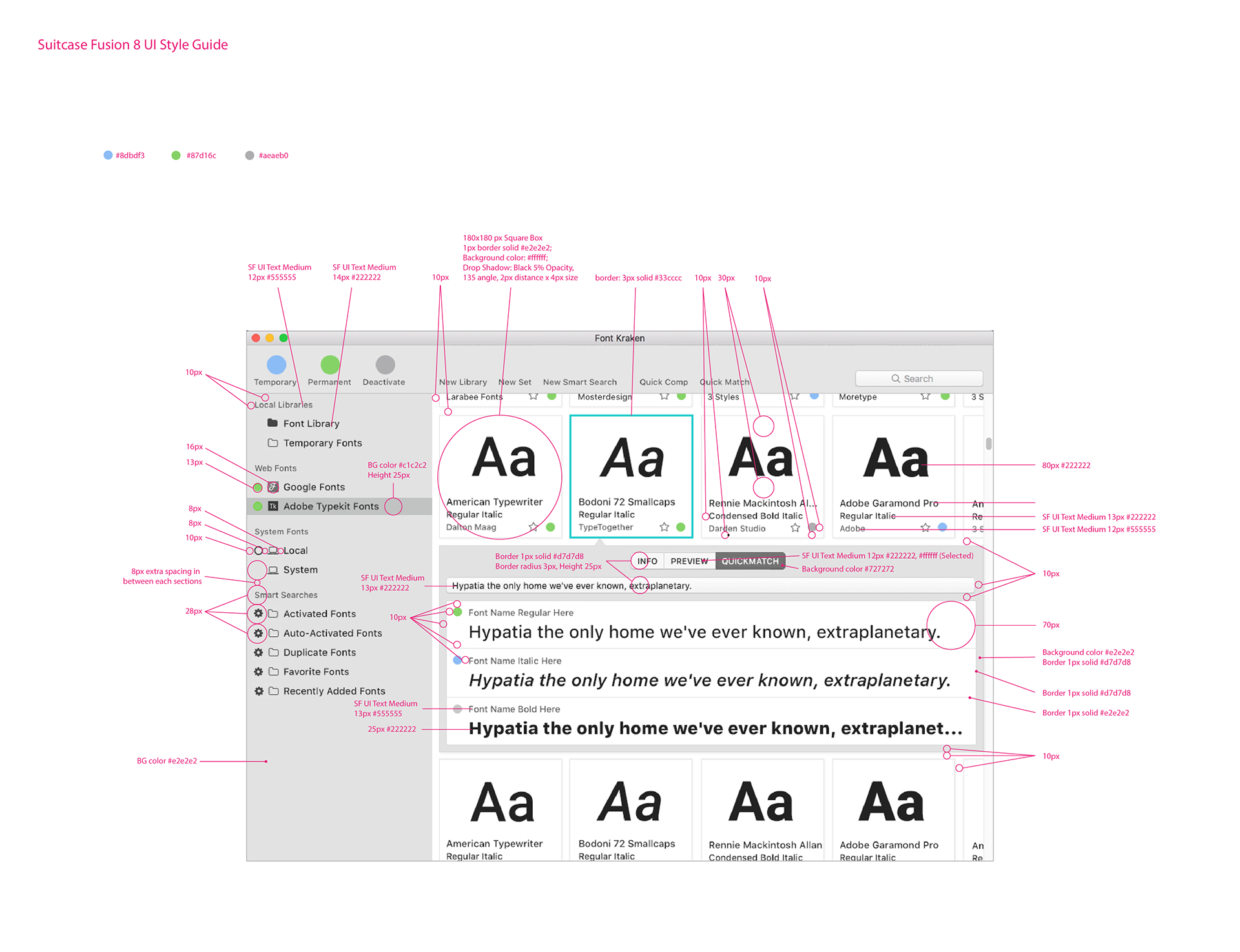Click New Smart Search toolbar item
Screen dimensions: 1240x952
pos(580,382)
